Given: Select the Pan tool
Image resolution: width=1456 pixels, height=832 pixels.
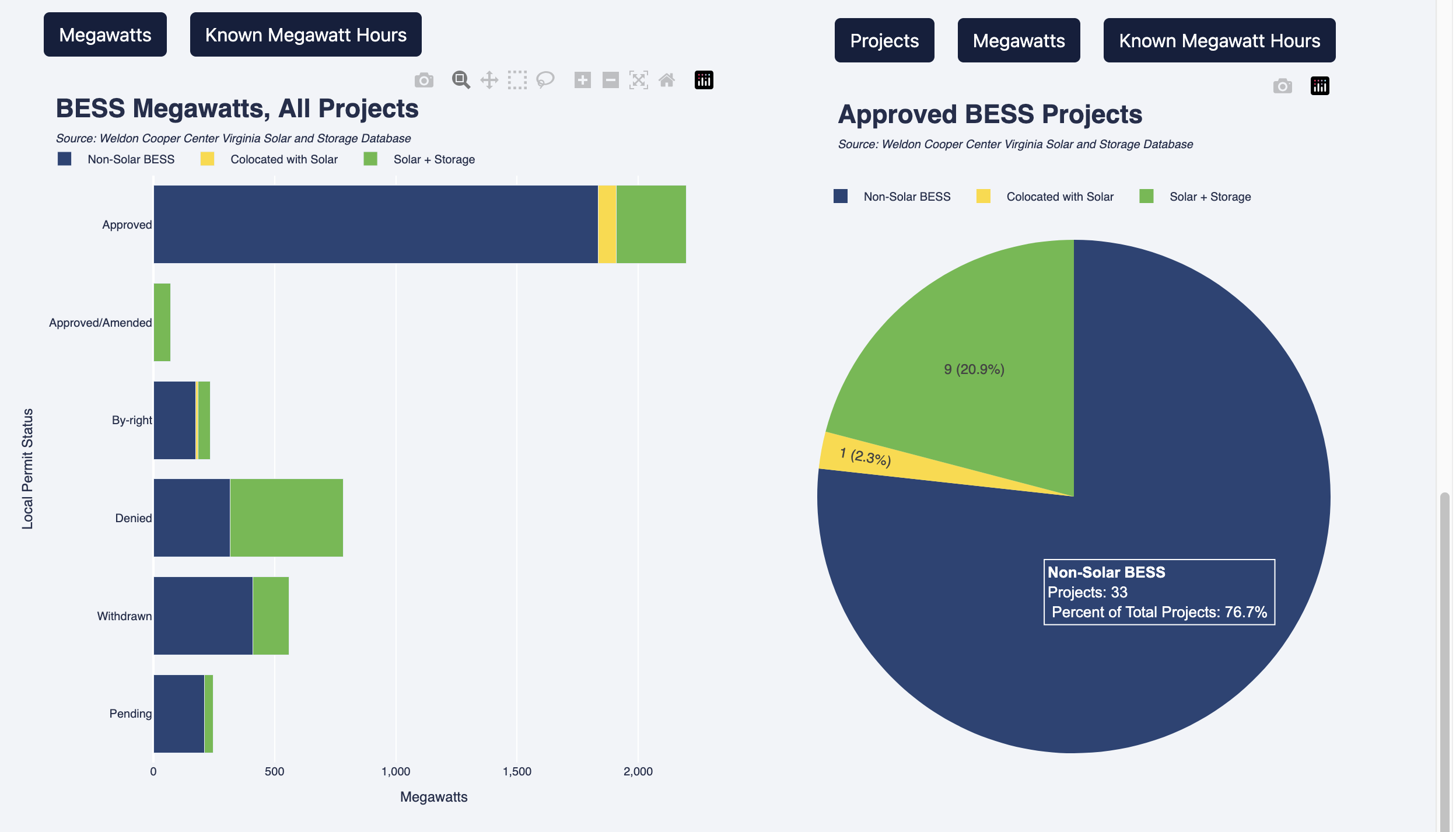Looking at the screenshot, I should click(x=489, y=80).
